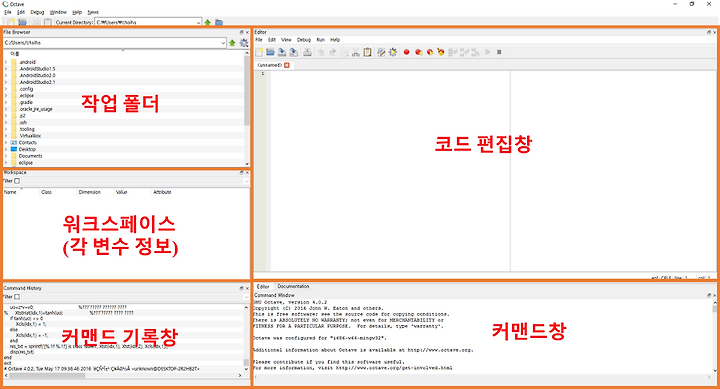Click Paste clipboard icon in Editor toolbar
Screen dimensions: 720x389
pyautogui.click(x=367, y=52)
